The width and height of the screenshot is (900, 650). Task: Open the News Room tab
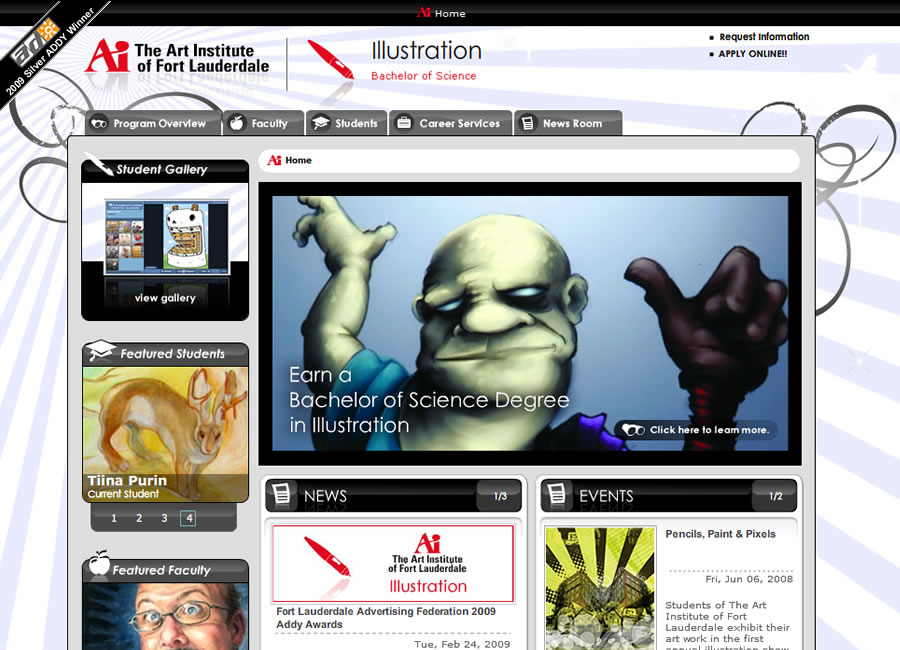tap(572, 124)
